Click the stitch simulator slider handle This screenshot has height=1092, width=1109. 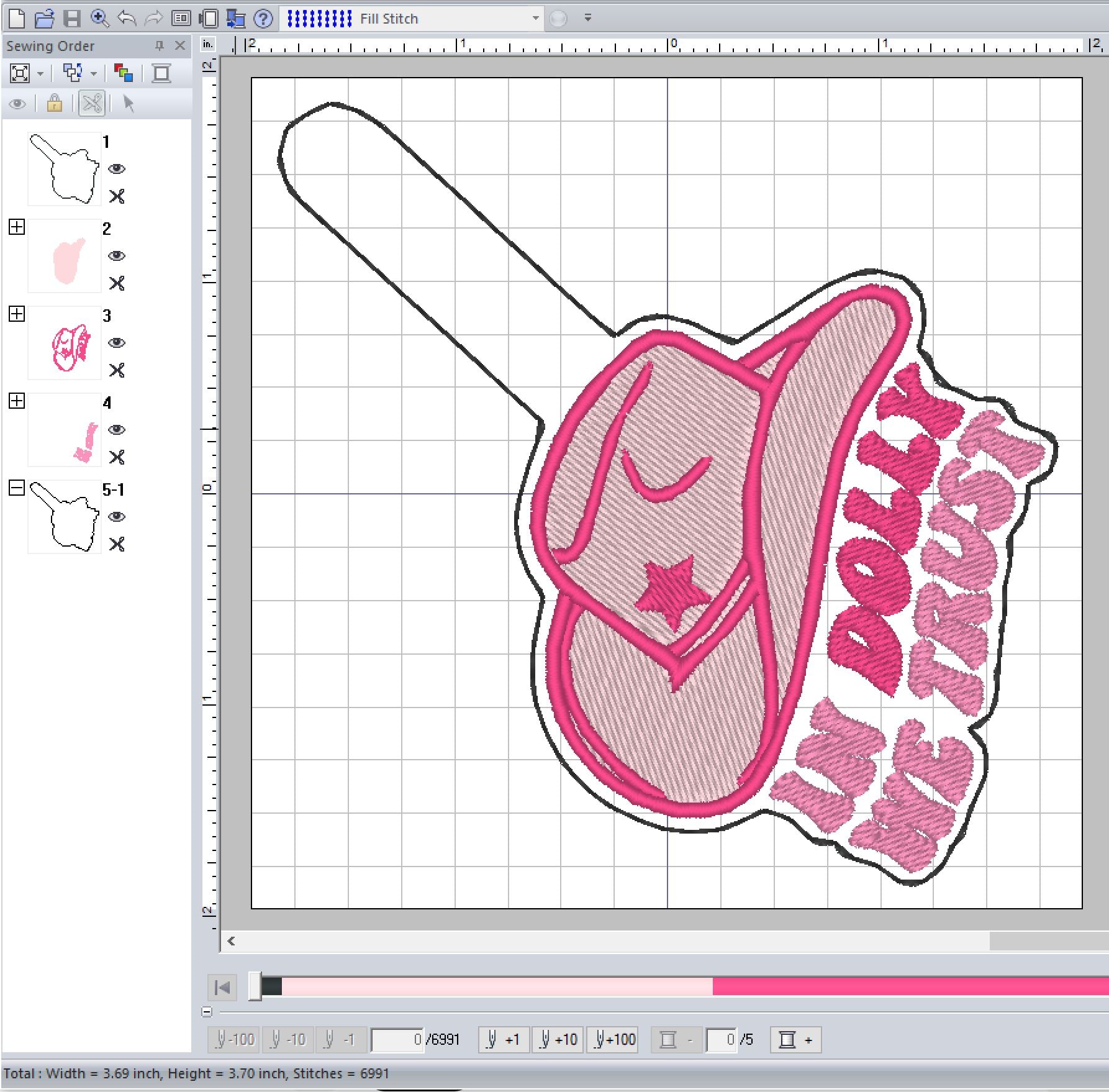pos(255,986)
